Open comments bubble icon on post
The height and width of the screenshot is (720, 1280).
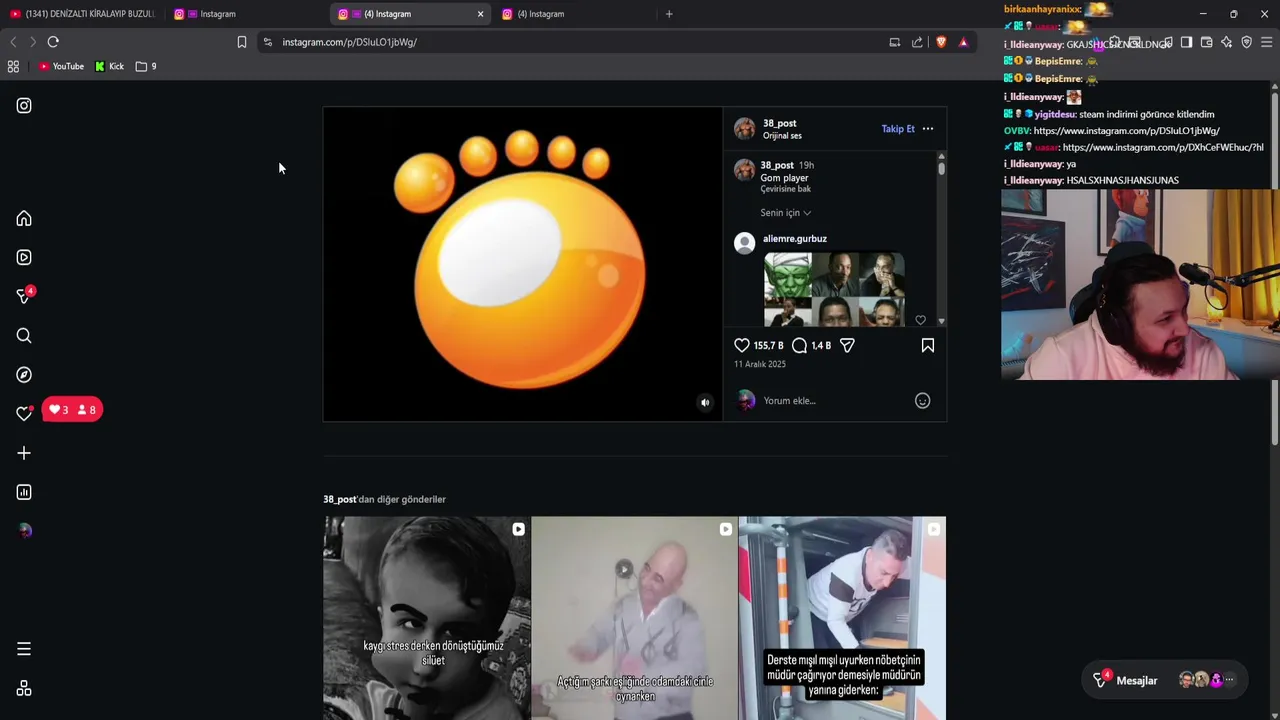tap(800, 345)
